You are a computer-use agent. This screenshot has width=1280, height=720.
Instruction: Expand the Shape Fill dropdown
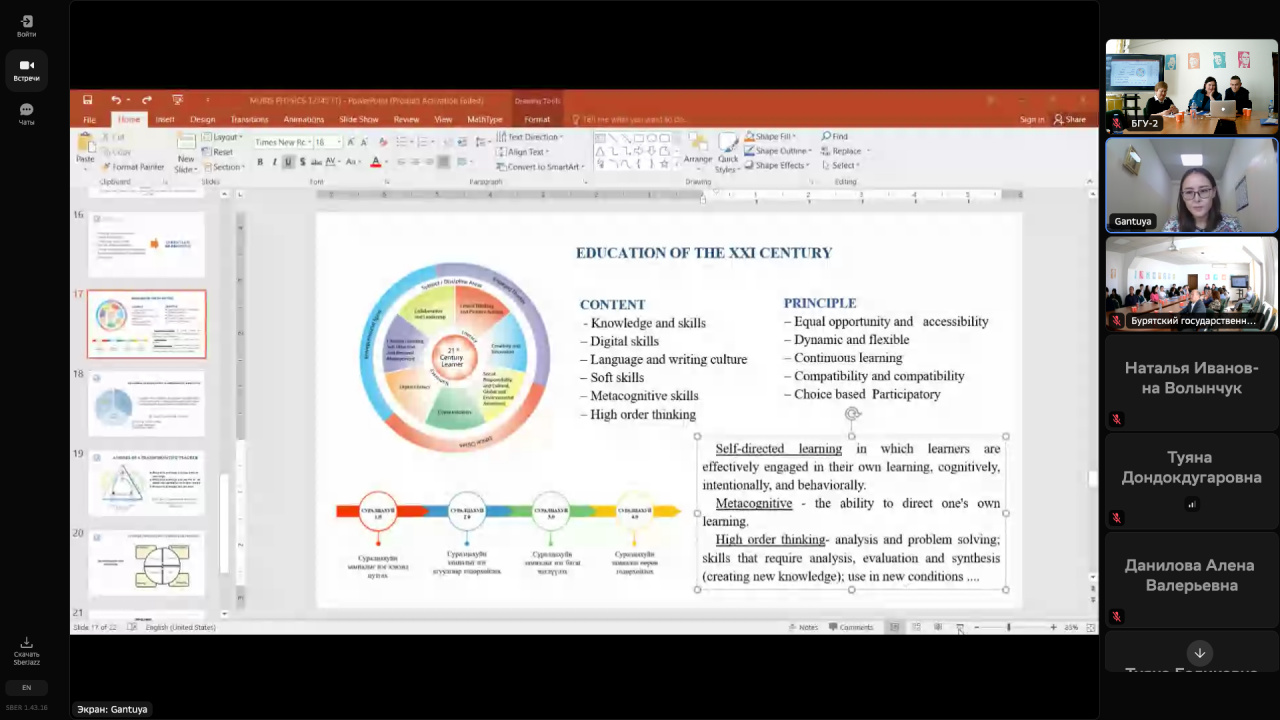[x=773, y=137]
